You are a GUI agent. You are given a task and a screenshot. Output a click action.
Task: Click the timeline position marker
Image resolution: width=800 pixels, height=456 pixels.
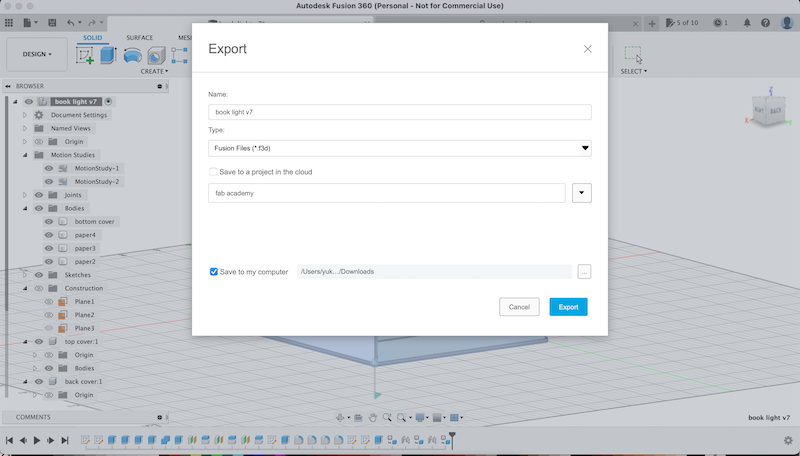click(452, 439)
